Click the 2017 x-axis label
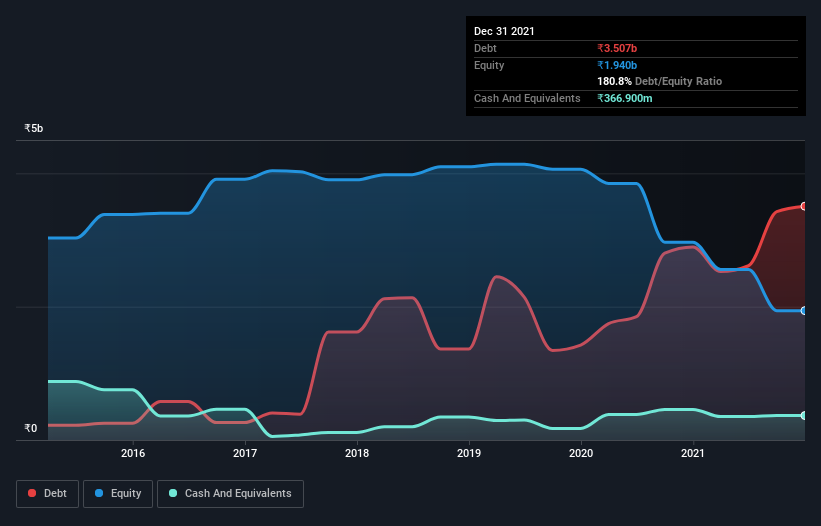Screen dimensions: 821x526 point(245,453)
